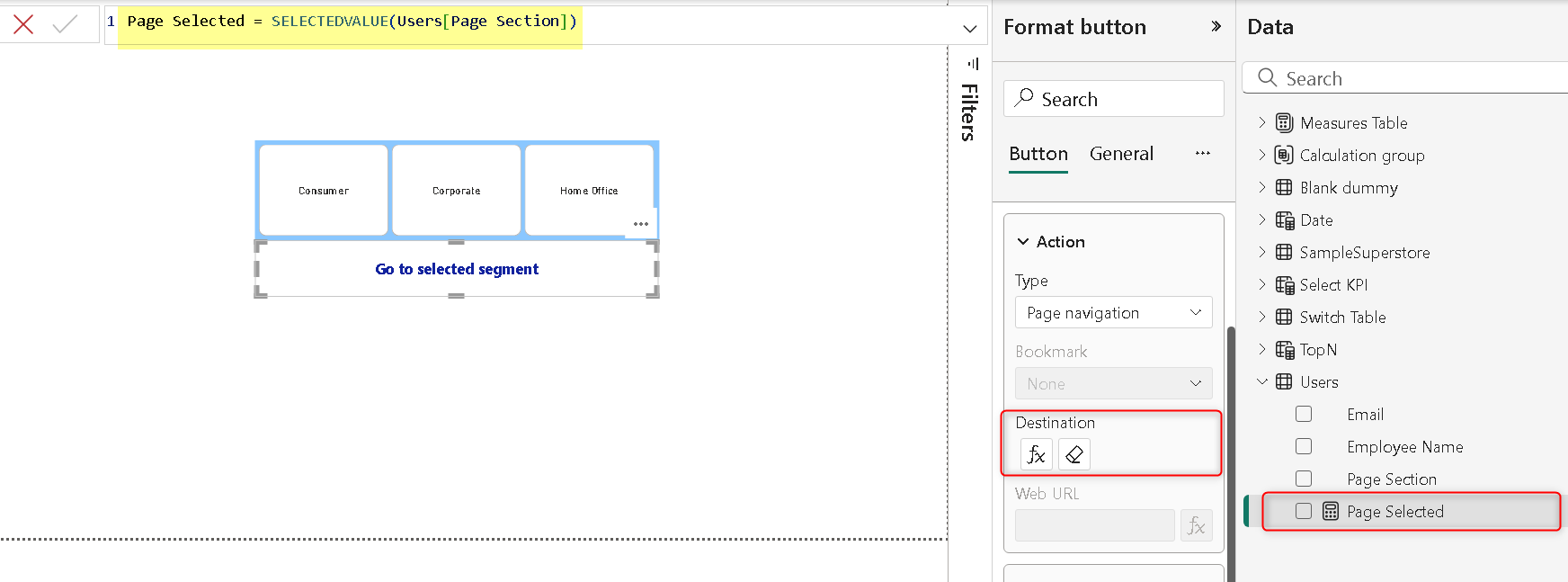Image resolution: width=1568 pixels, height=582 pixels.
Task: Open more options ellipsis on segment slicer
Action: point(640,224)
